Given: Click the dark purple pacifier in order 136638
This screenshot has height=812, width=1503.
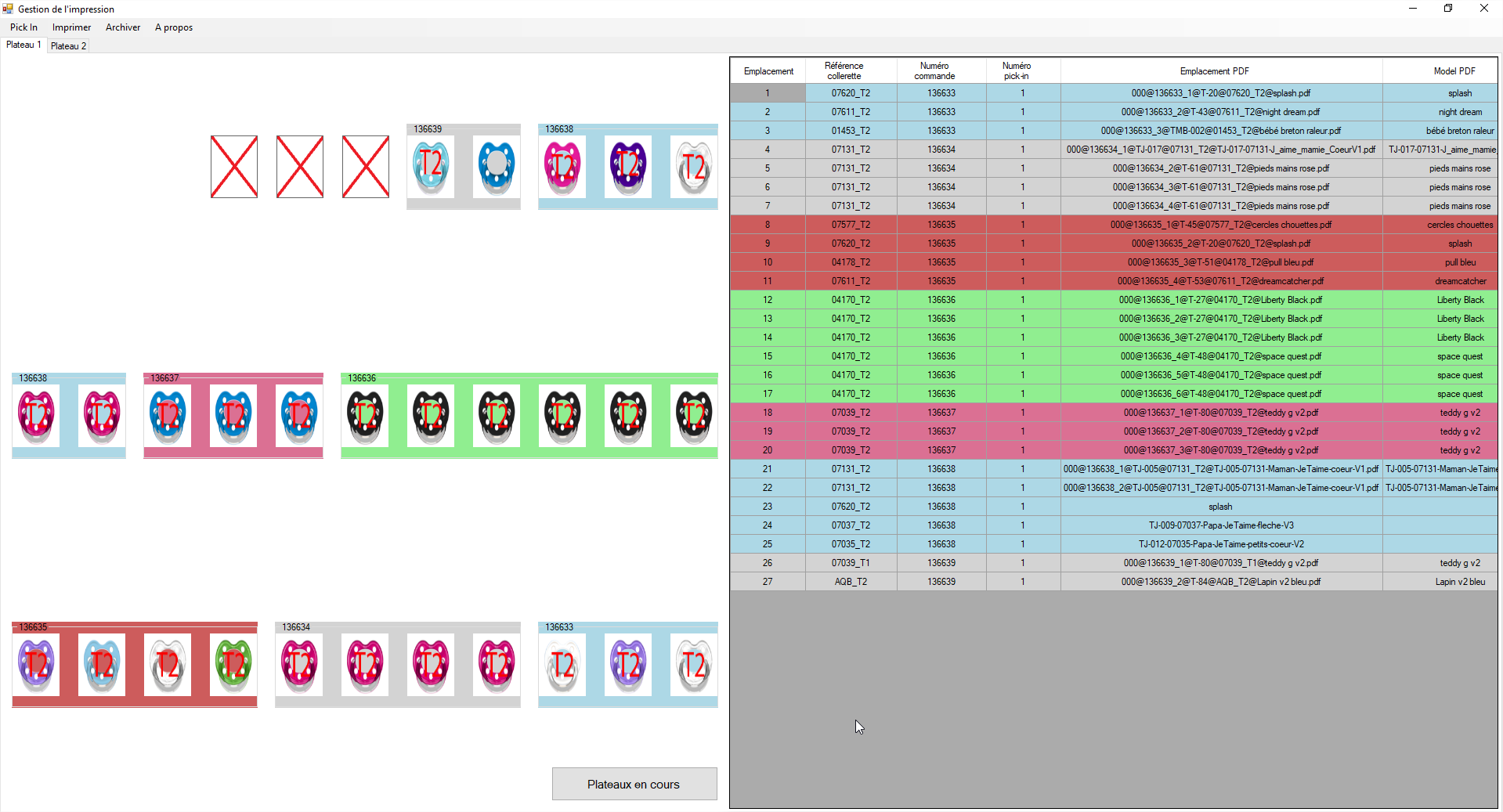Looking at the screenshot, I should [628, 167].
